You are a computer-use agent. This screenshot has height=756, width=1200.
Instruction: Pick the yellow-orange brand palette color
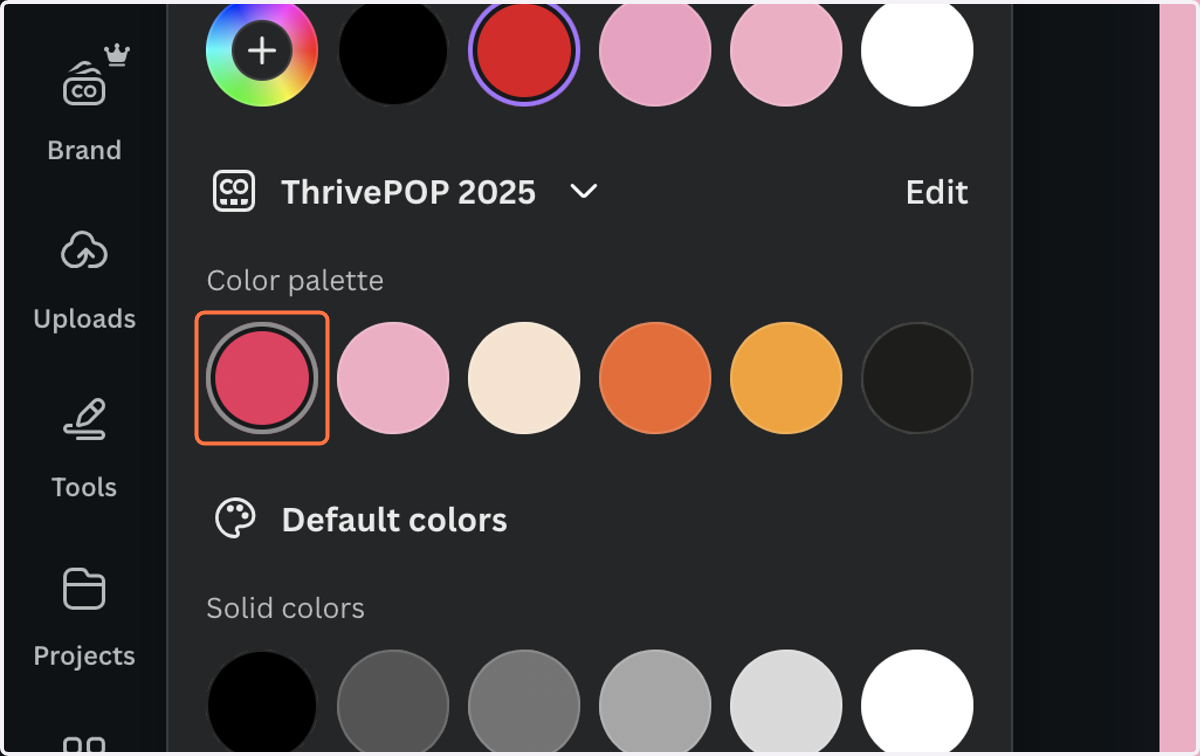click(786, 378)
